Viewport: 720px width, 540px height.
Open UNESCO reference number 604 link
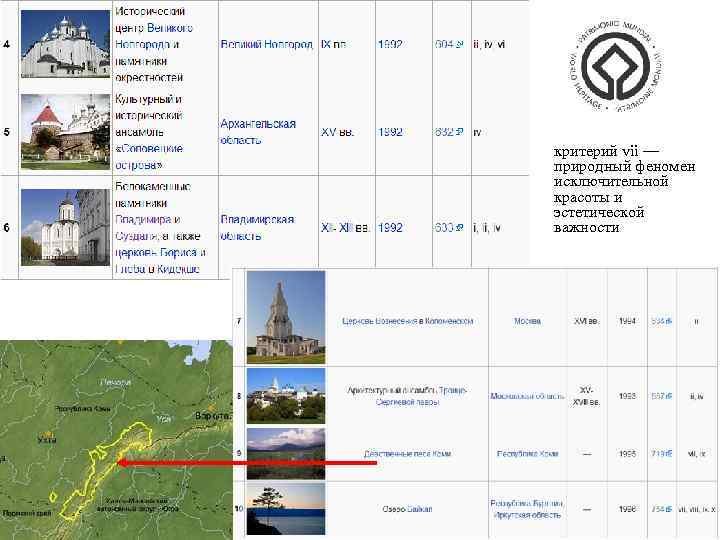pyautogui.click(x=449, y=44)
